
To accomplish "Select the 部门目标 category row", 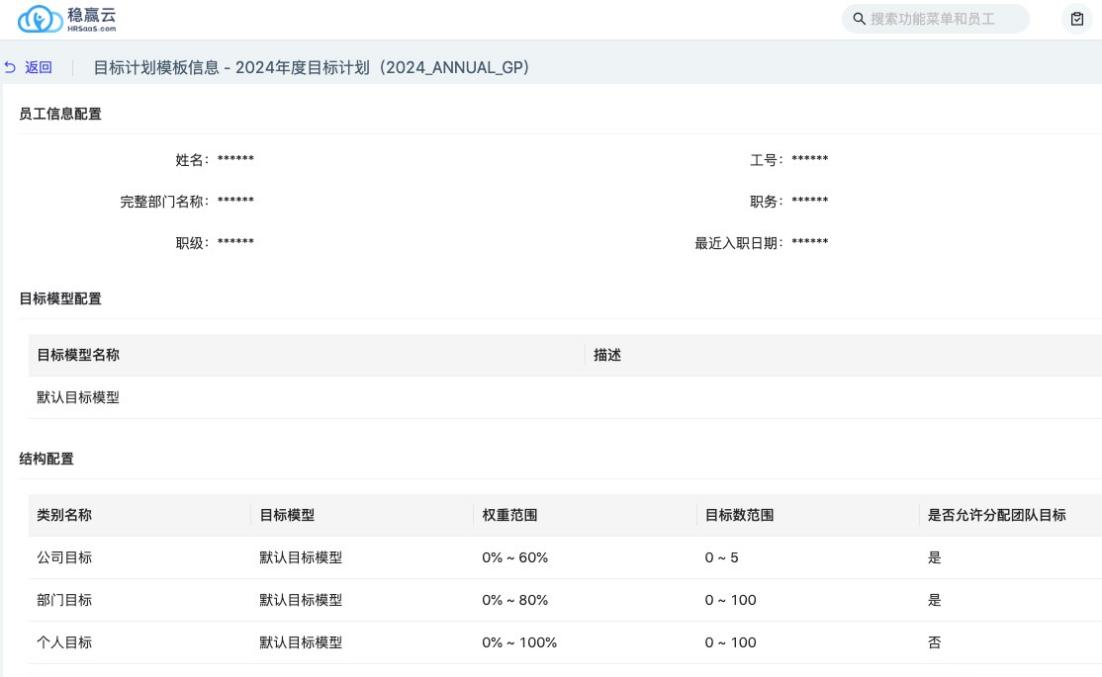I will point(64,600).
